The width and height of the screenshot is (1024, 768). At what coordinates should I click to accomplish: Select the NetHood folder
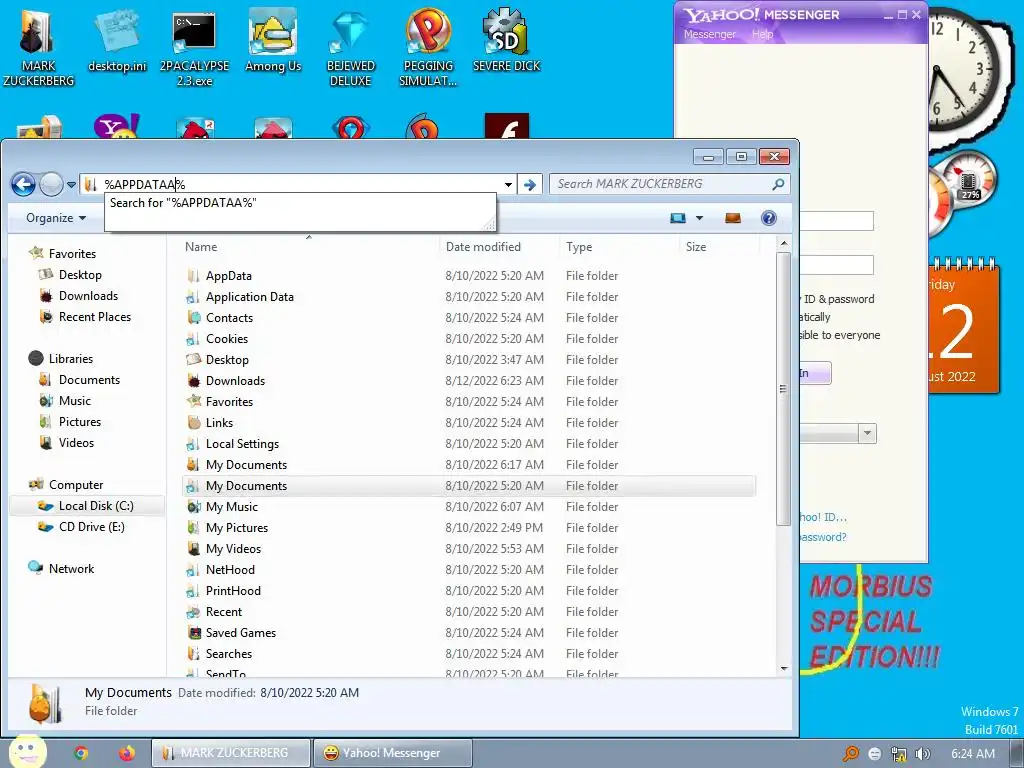pos(468,569)
